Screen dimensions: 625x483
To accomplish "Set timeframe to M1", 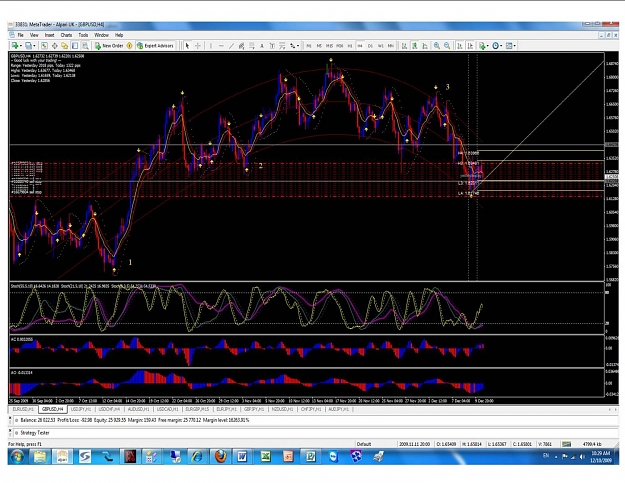I will (309, 46).
